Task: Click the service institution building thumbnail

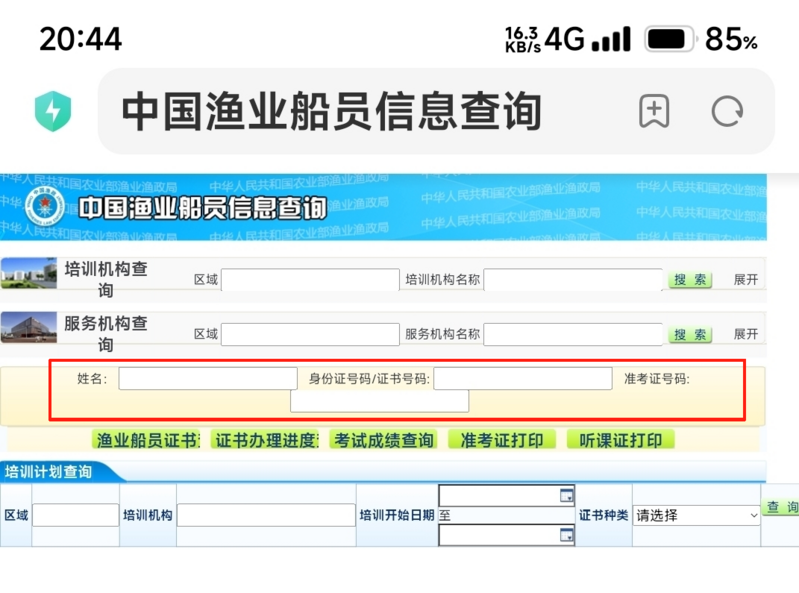Action: coord(29,328)
